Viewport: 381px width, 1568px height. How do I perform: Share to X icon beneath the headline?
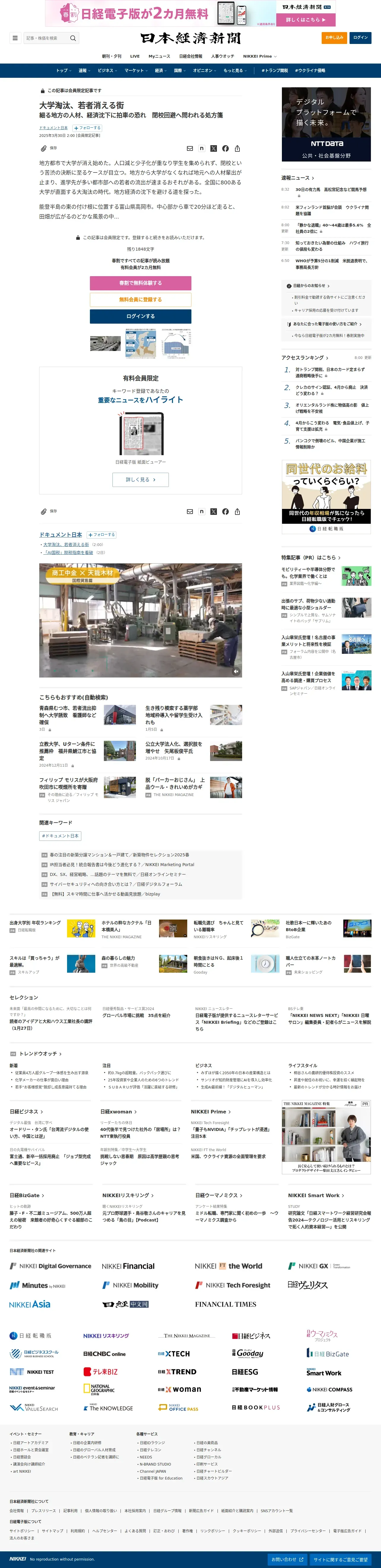(214, 148)
